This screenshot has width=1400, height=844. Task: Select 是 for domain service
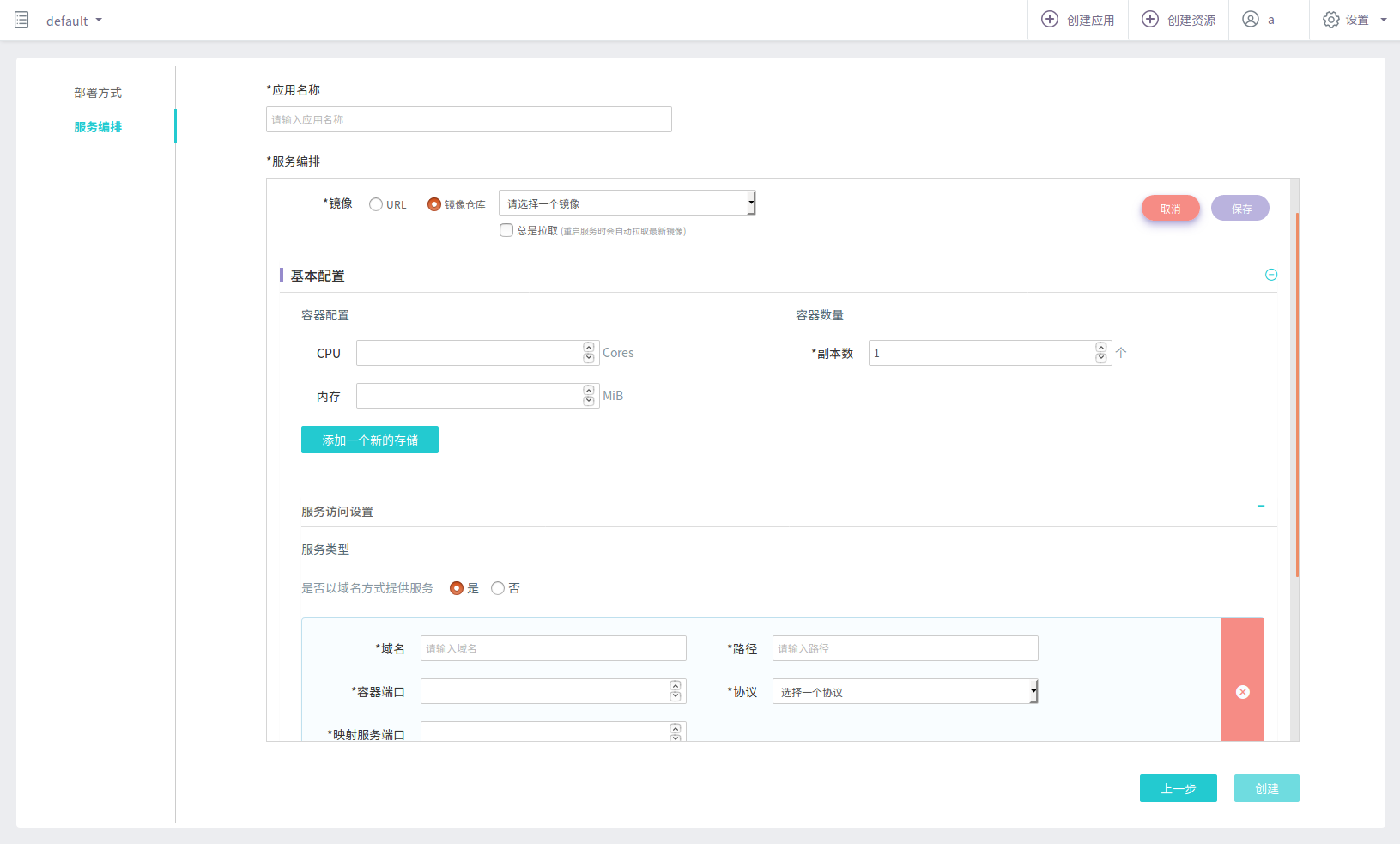click(x=457, y=588)
